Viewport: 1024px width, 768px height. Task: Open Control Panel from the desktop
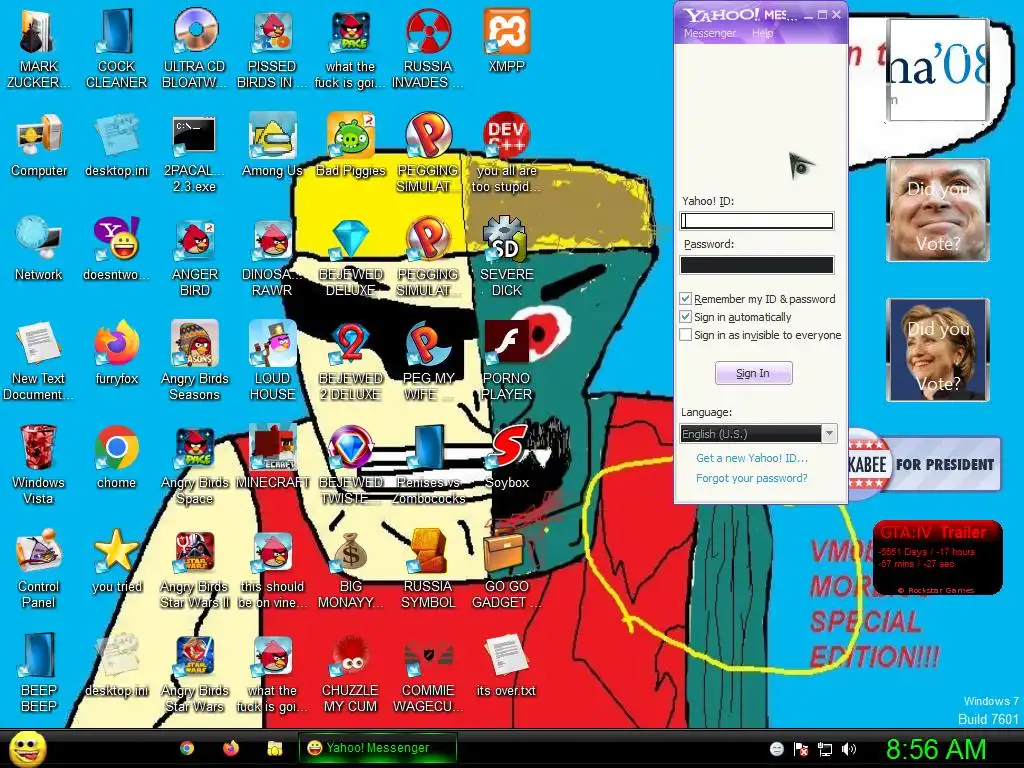38,552
